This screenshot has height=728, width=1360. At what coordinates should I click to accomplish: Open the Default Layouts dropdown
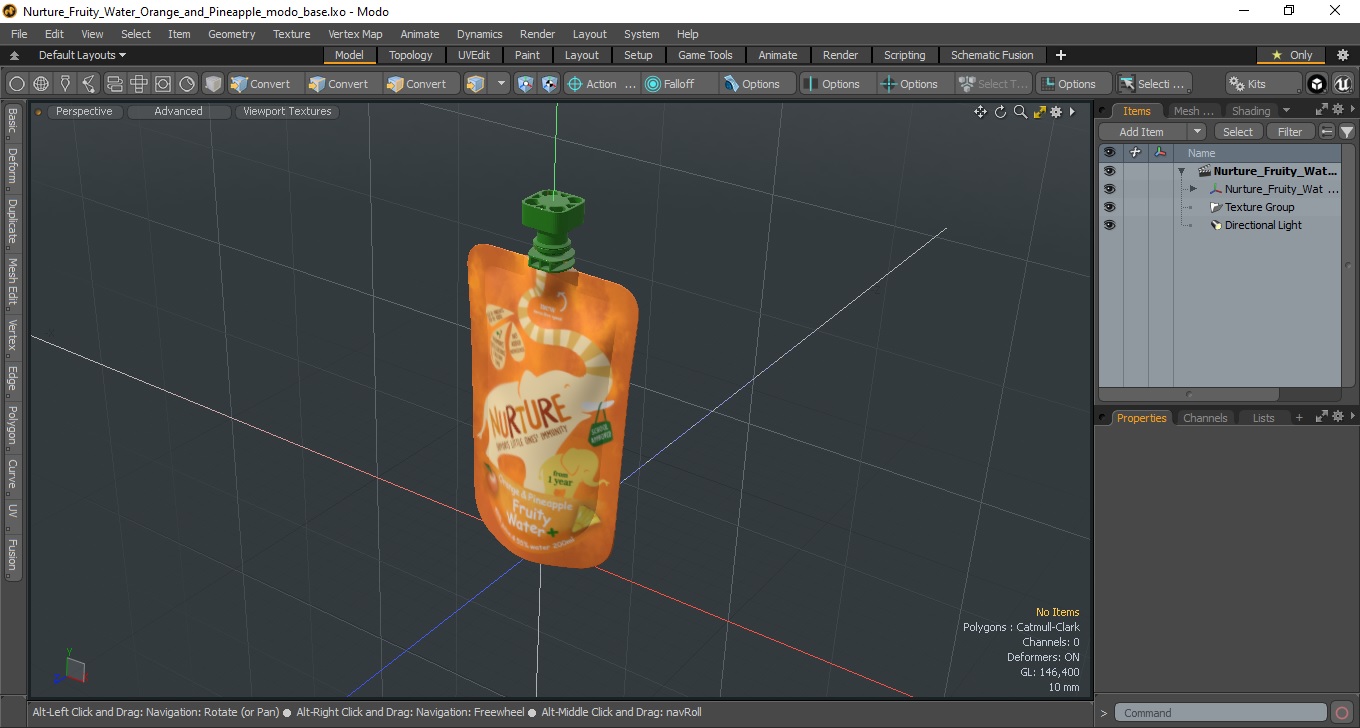point(82,55)
